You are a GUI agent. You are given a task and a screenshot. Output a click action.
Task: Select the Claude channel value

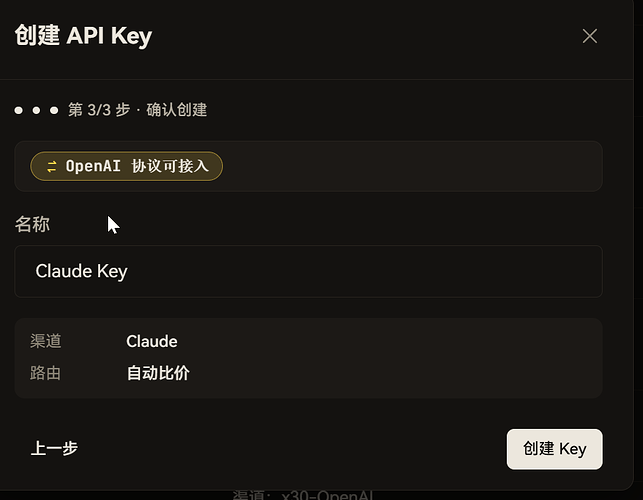pyautogui.click(x=152, y=341)
